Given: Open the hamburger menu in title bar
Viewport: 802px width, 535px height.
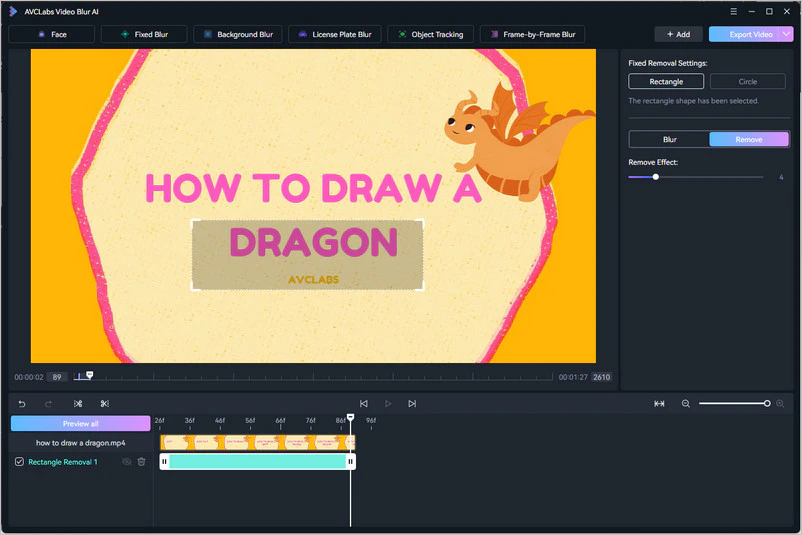Looking at the screenshot, I should point(733,11).
